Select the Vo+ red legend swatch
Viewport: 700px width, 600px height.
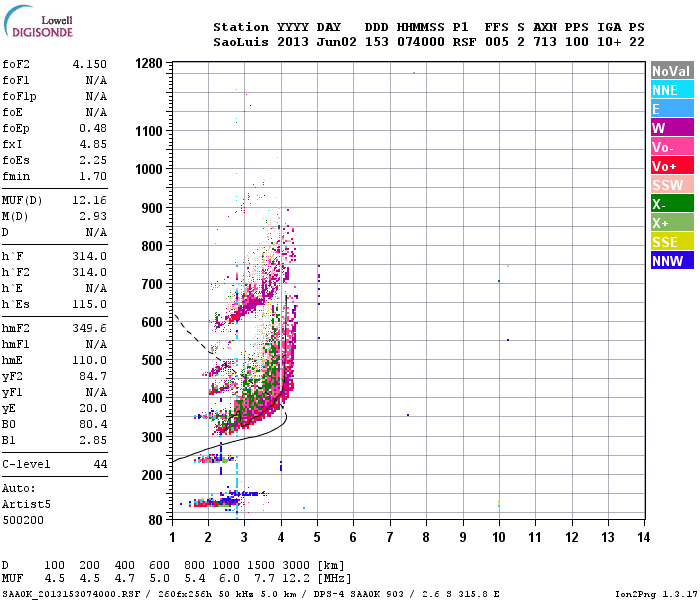coord(672,166)
